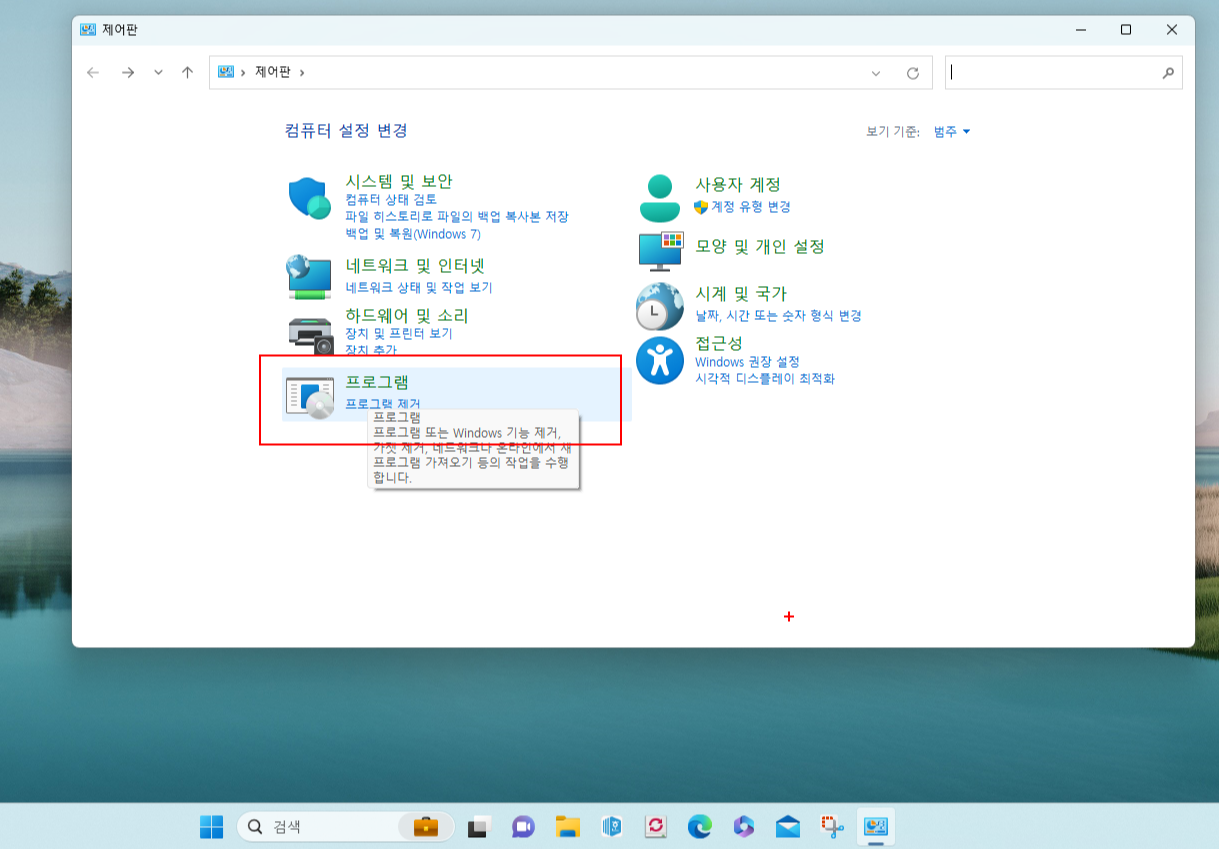Click the Control Panel taskbar icon
The image size is (1219, 849).
click(x=876, y=827)
